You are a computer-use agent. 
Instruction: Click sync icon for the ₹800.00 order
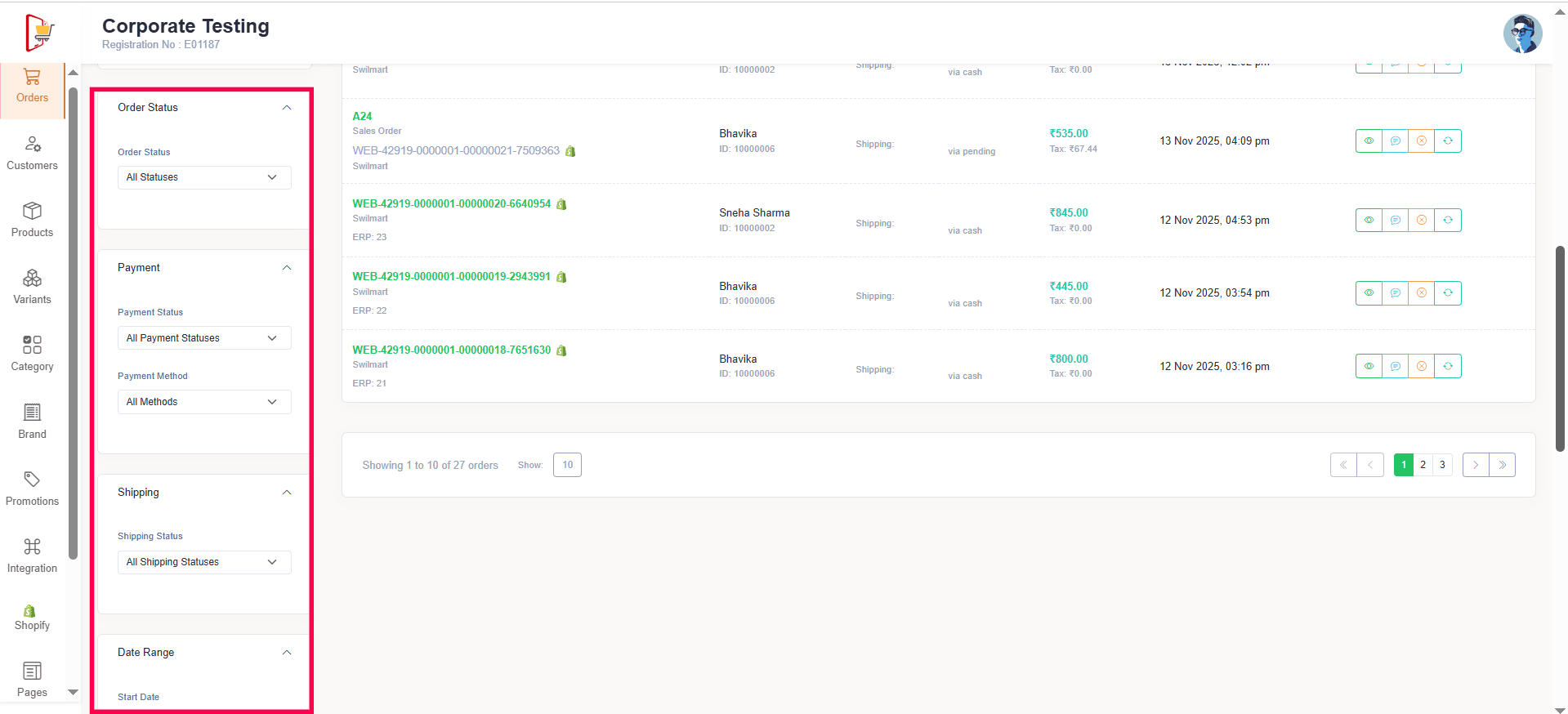click(1448, 366)
